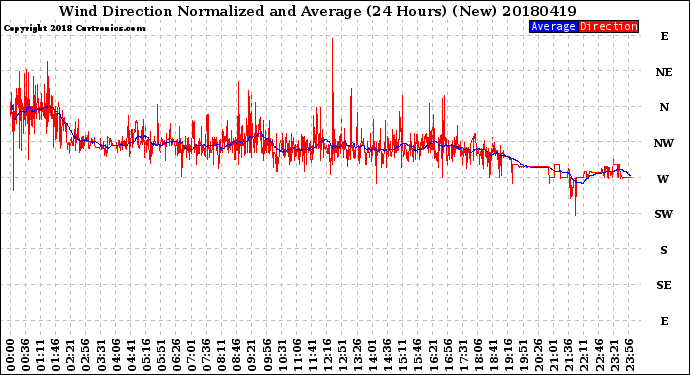Click the 18:41 time axis label
Image resolution: width=690 pixels, height=375 pixels.
pyautogui.click(x=493, y=355)
